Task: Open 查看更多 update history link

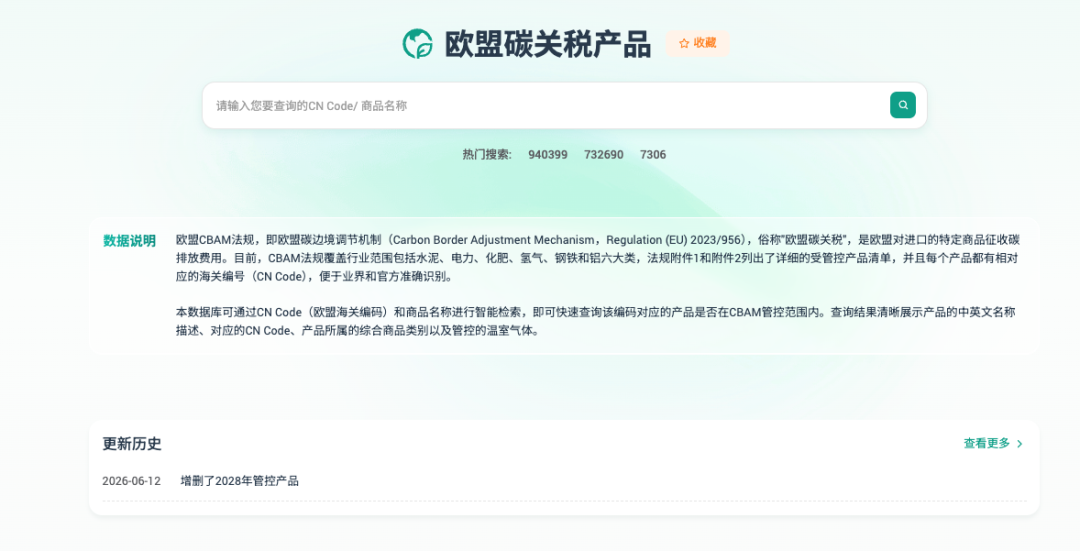Action: [x=993, y=444]
